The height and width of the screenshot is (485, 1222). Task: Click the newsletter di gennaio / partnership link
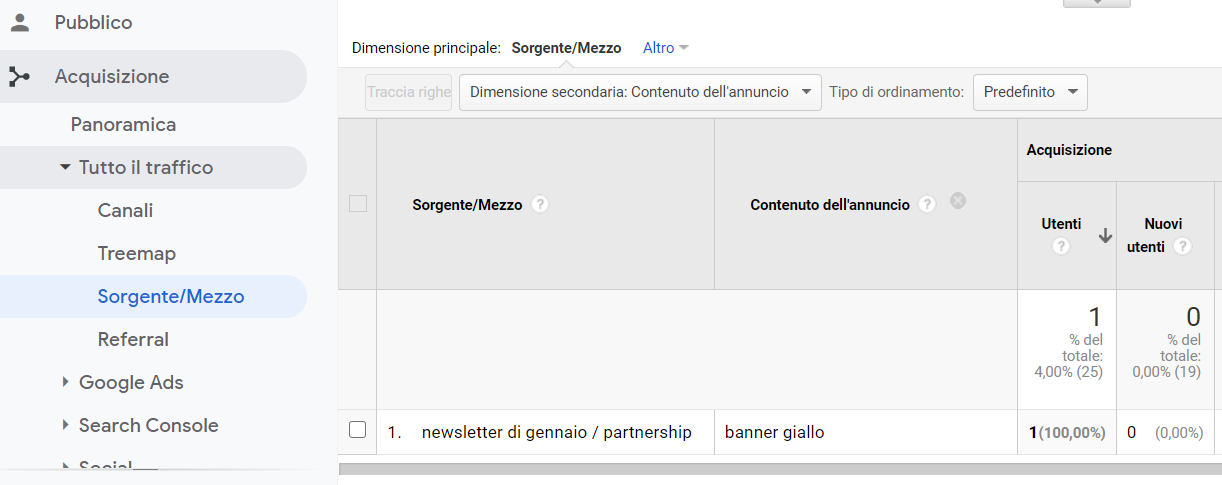(557, 432)
